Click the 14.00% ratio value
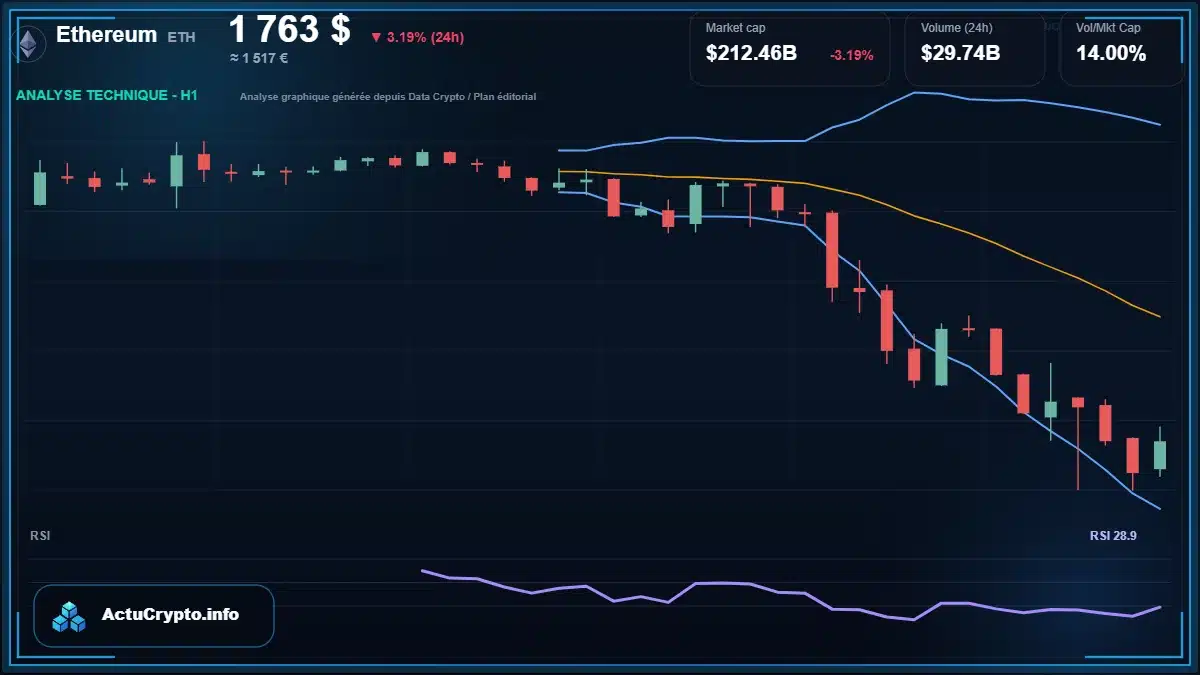Screen dimensions: 1200x675 pyautogui.click(x=1111, y=54)
